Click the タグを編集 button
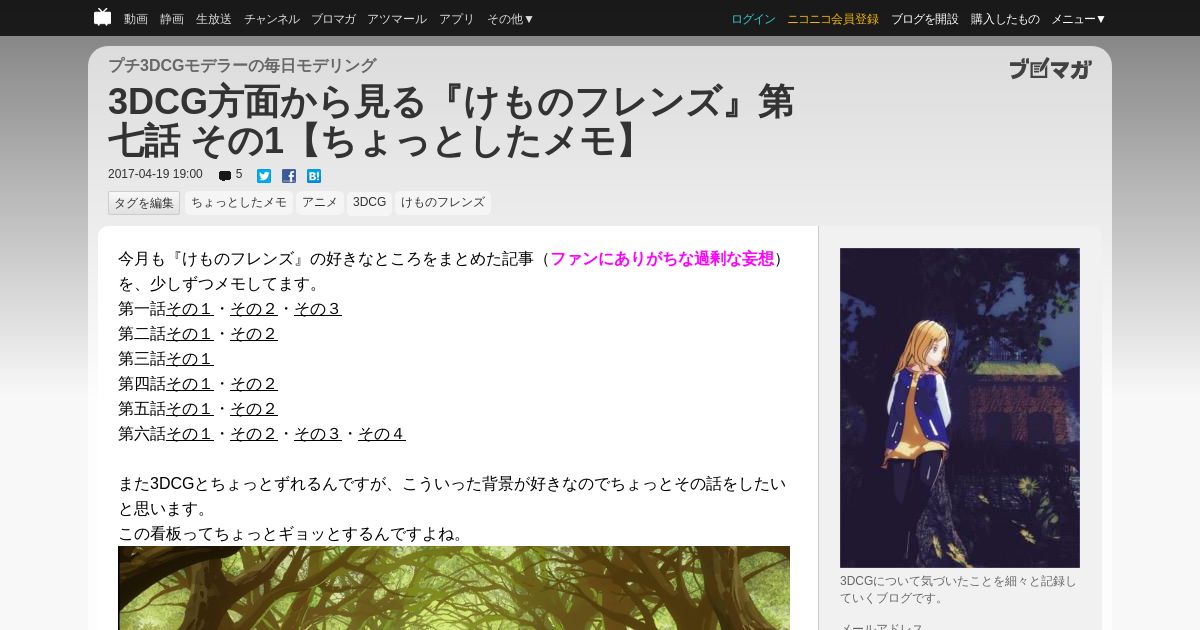1200x630 pixels. [144, 203]
